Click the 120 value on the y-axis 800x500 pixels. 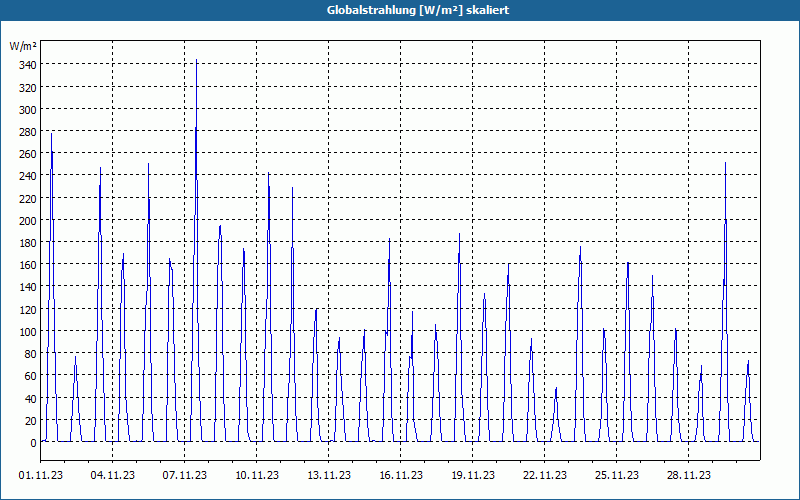pos(28,310)
